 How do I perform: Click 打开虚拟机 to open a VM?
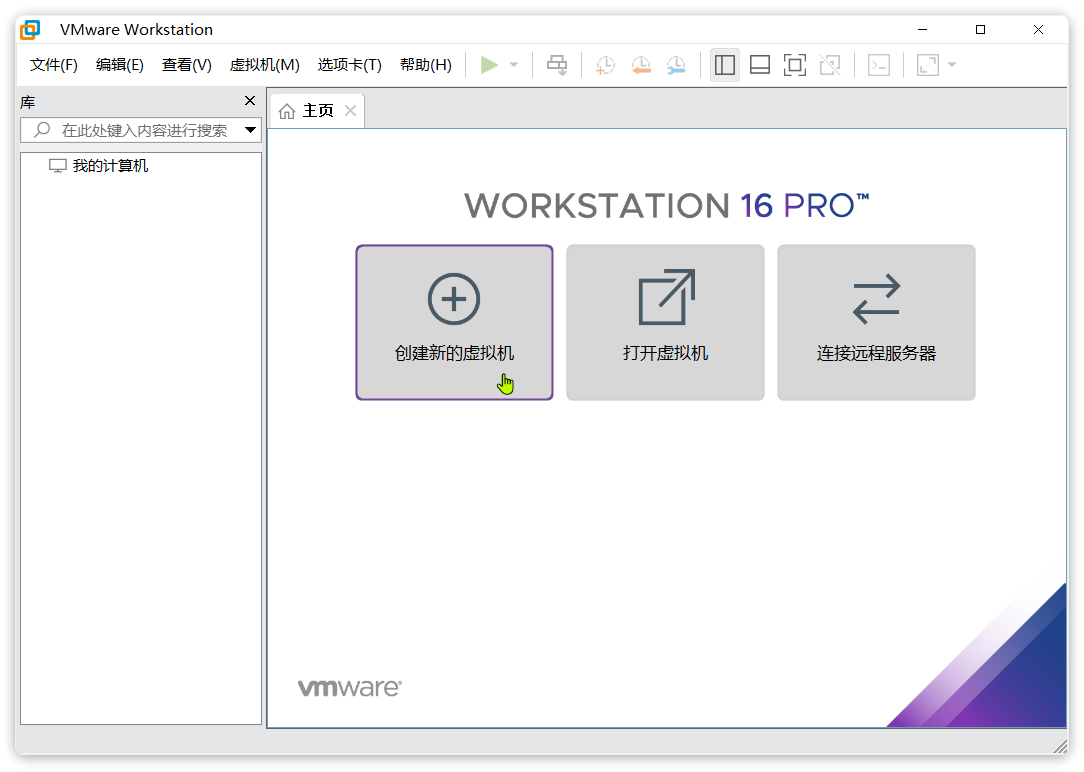[665, 322]
